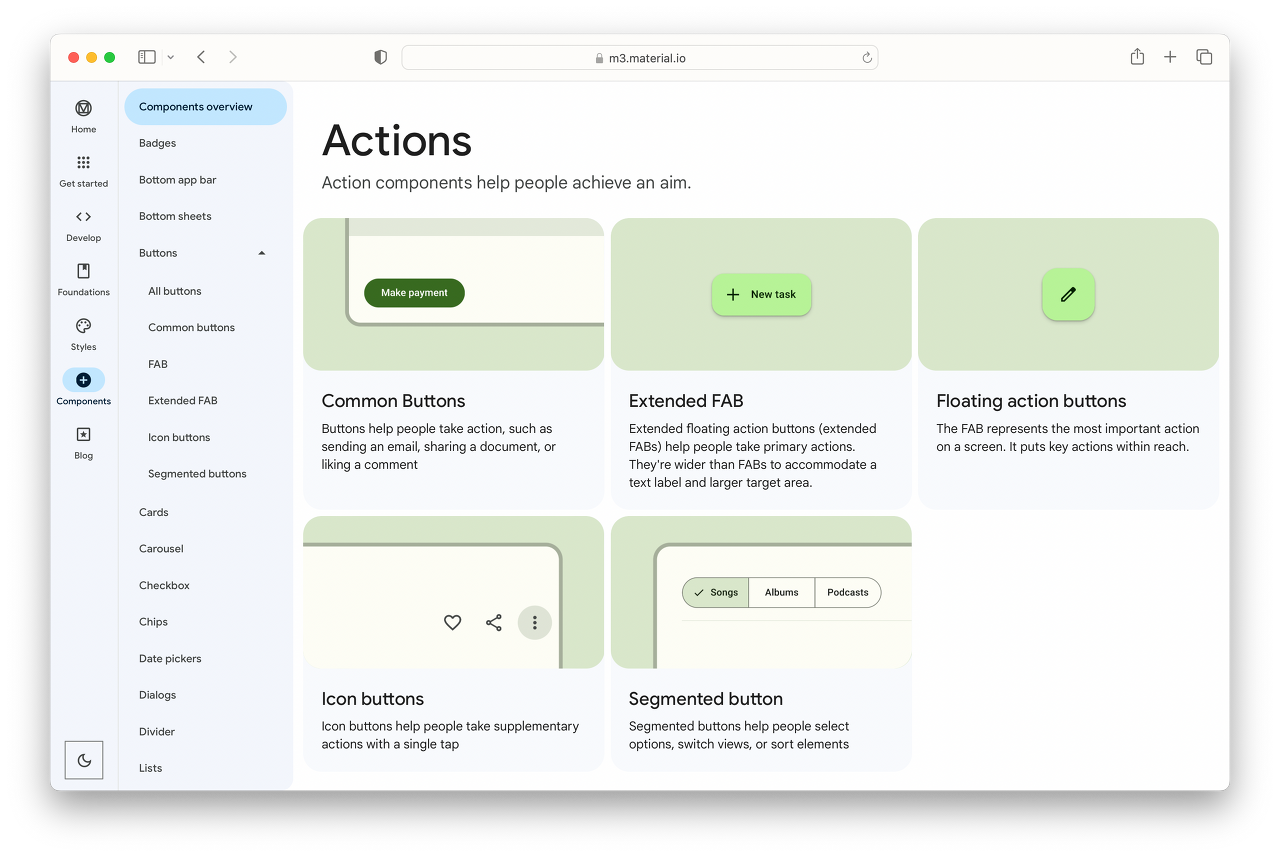Select the Podcasts segment
This screenshot has height=857, width=1280.
point(848,592)
